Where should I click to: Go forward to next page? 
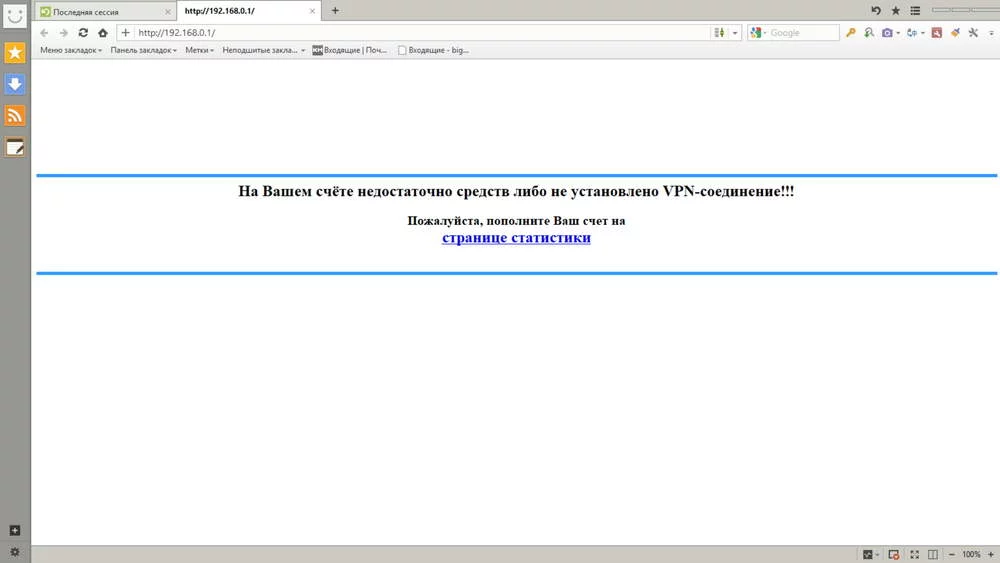[63, 33]
